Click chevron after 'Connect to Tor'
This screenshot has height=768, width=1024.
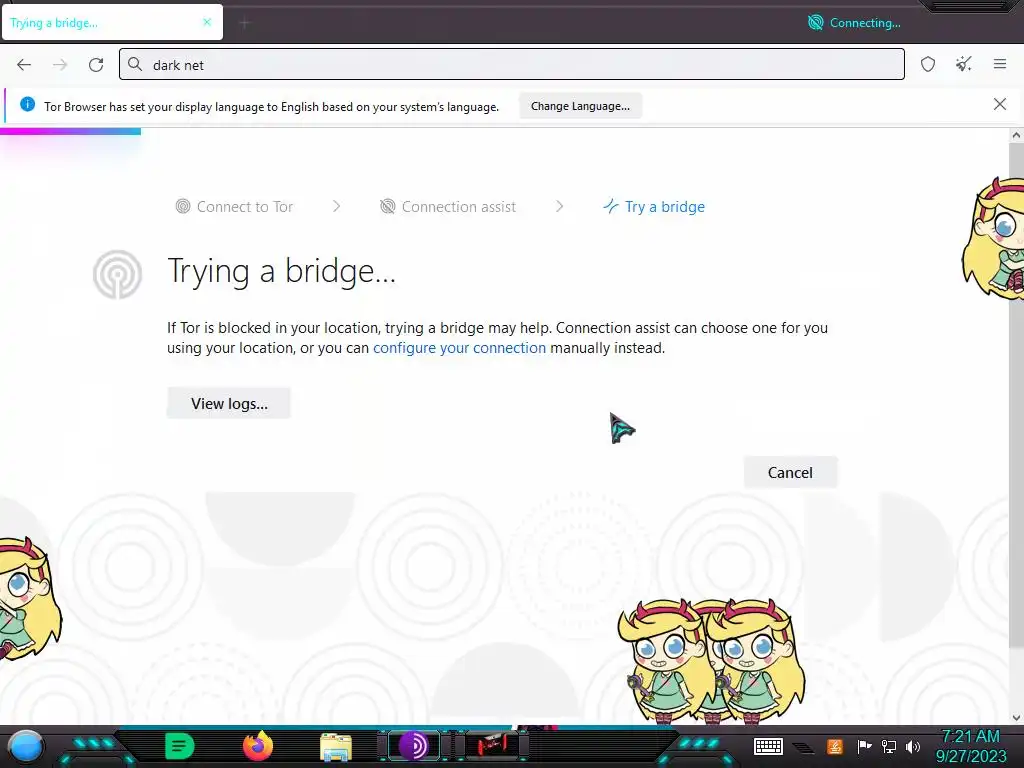336,206
